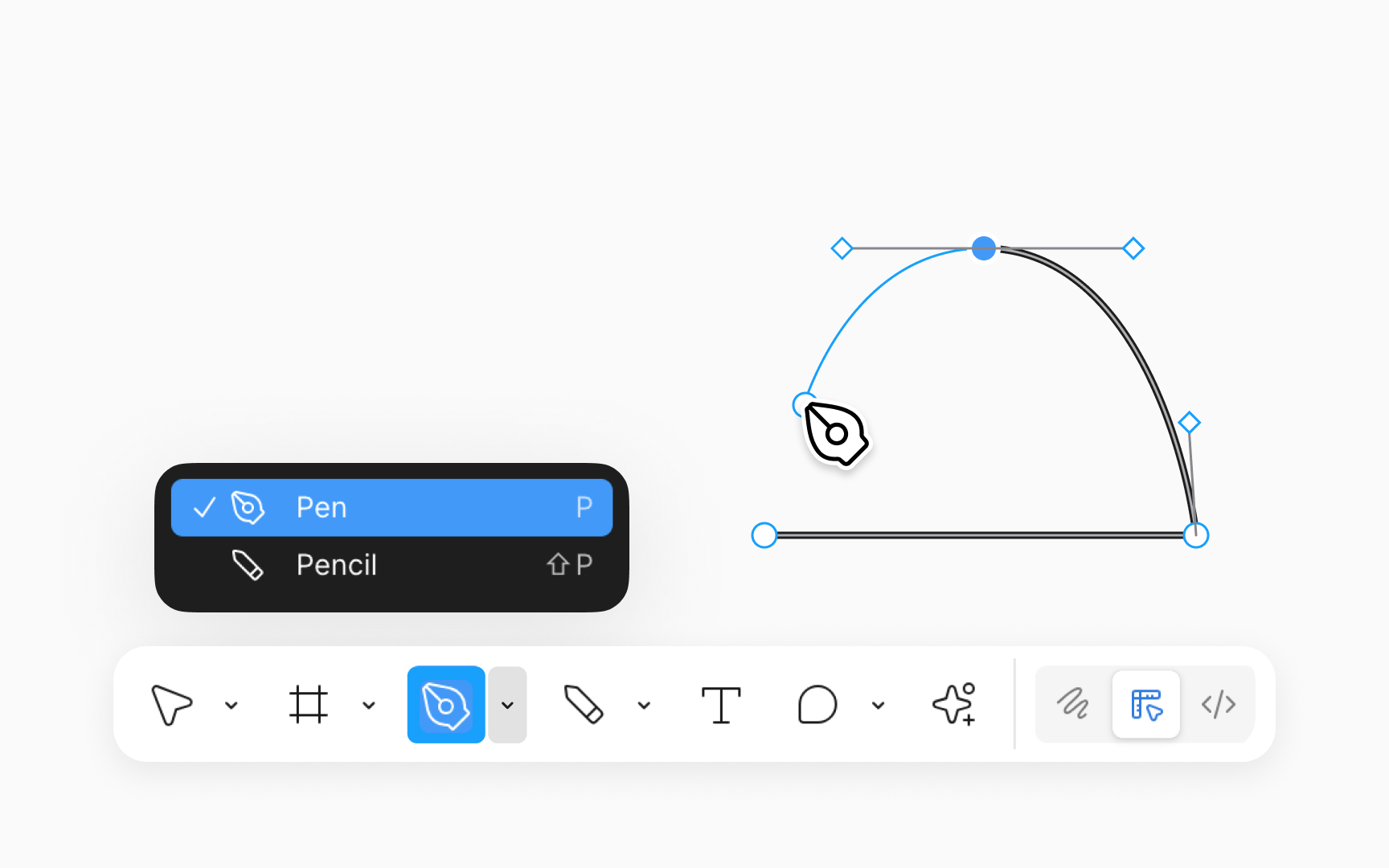Select the Frame tool
The height and width of the screenshot is (868, 1389).
point(310,705)
